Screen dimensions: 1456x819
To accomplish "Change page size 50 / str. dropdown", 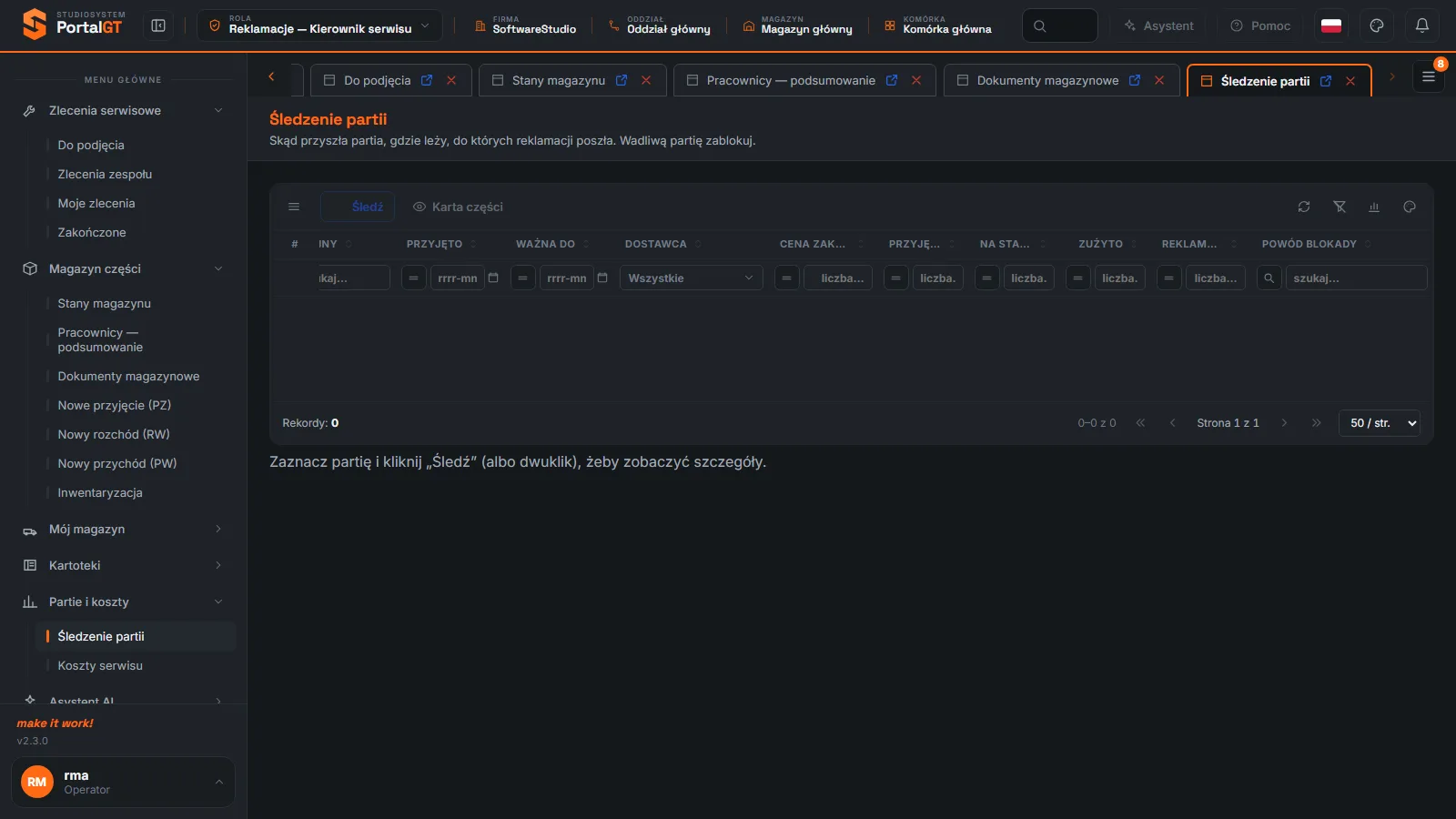I will [x=1380, y=423].
